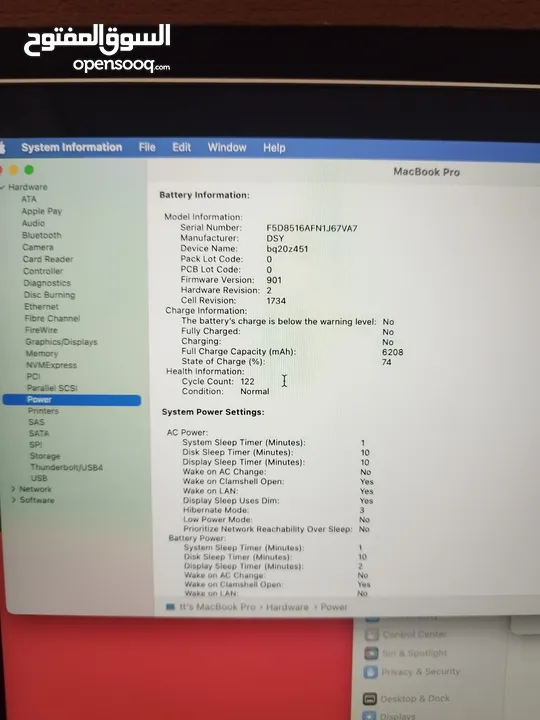Click the Condition value Normal
Screen dimensions: 540x720
[255, 391]
